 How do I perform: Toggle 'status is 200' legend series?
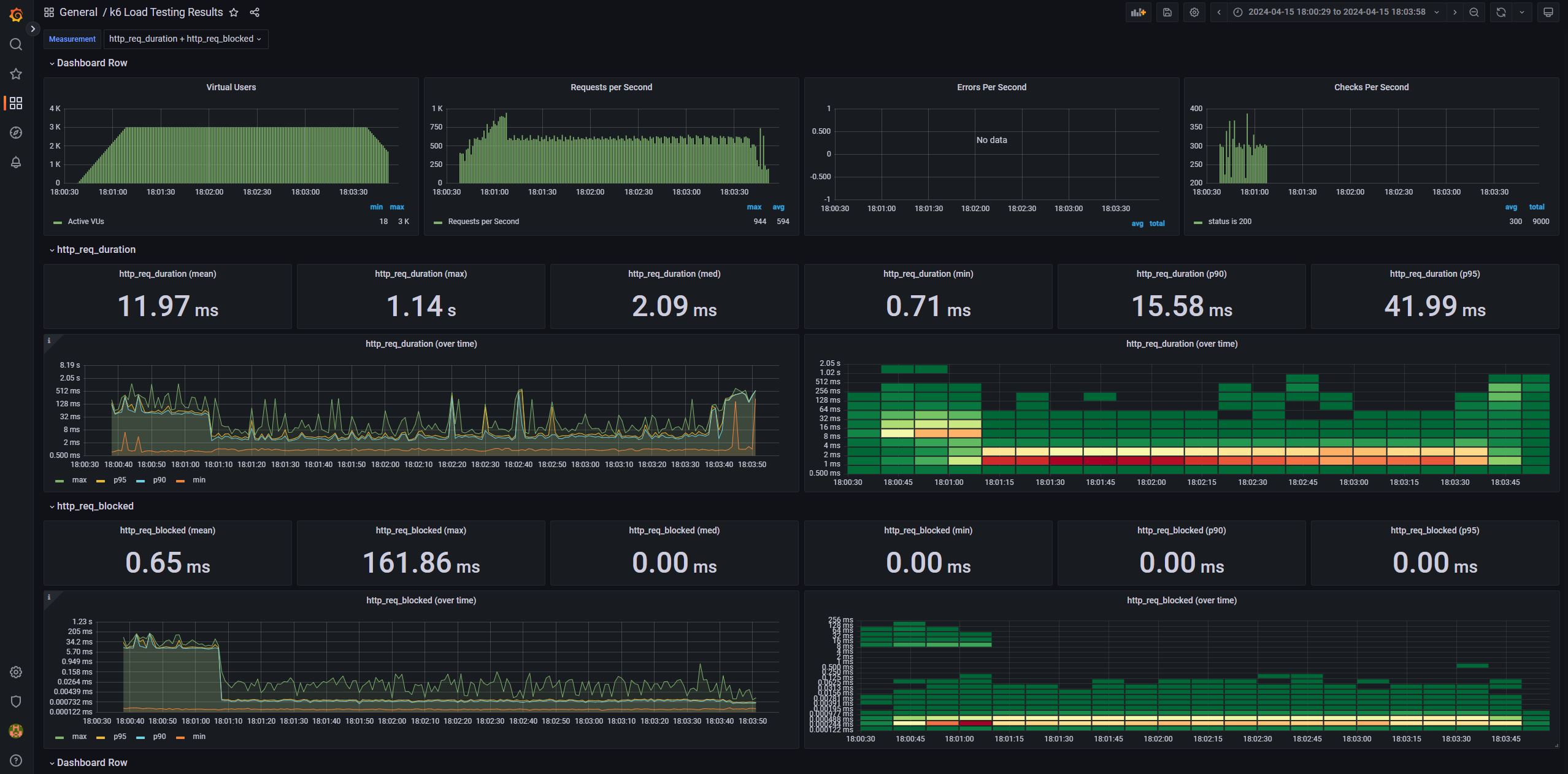point(1229,222)
